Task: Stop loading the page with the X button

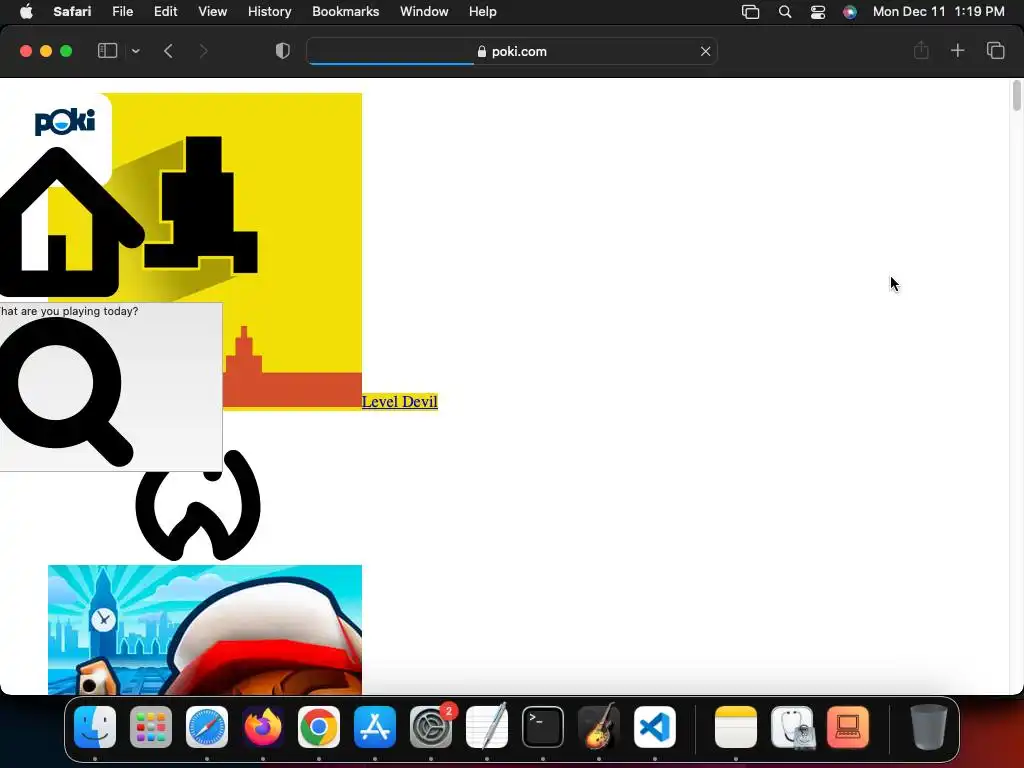Action: click(705, 51)
